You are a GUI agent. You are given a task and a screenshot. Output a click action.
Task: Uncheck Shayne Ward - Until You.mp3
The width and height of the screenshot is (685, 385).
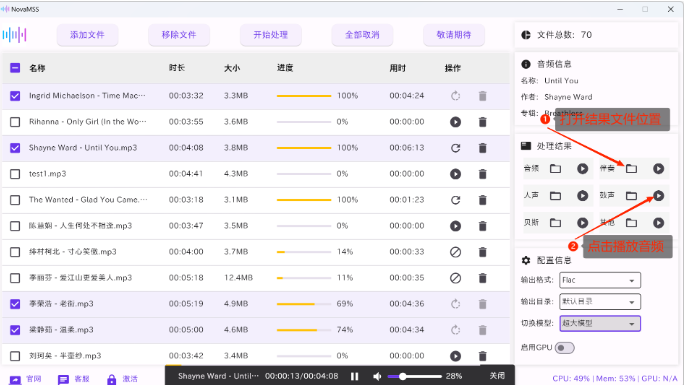click(x=15, y=148)
